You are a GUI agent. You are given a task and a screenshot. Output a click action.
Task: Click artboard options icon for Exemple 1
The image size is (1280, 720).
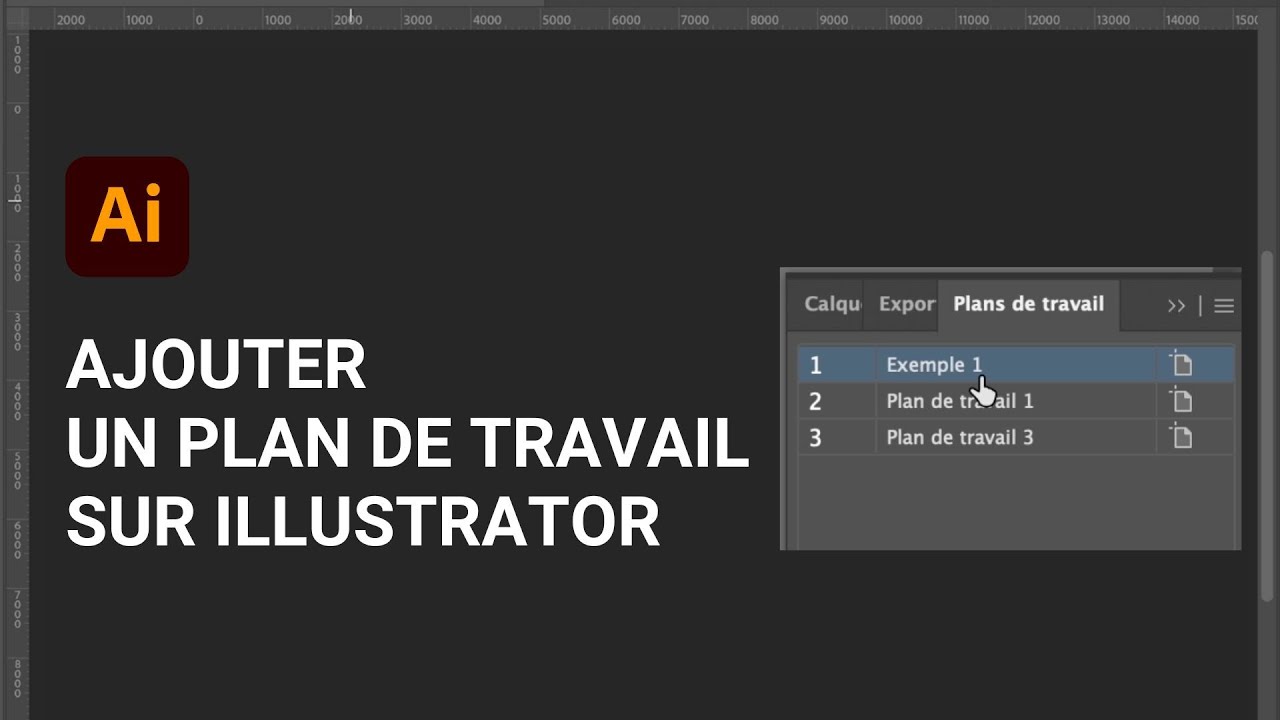[1181, 365]
